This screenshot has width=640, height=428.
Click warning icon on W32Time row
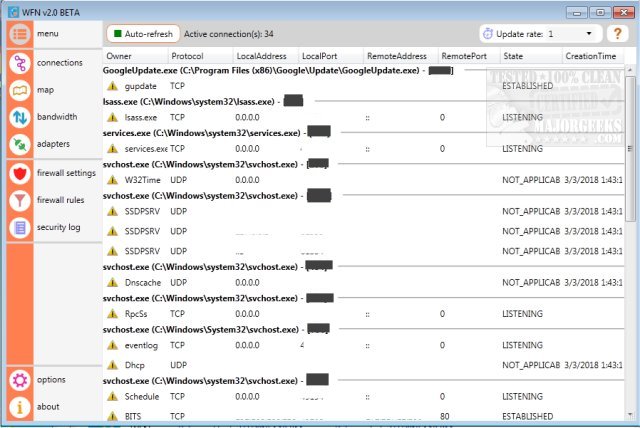pyautogui.click(x=112, y=180)
